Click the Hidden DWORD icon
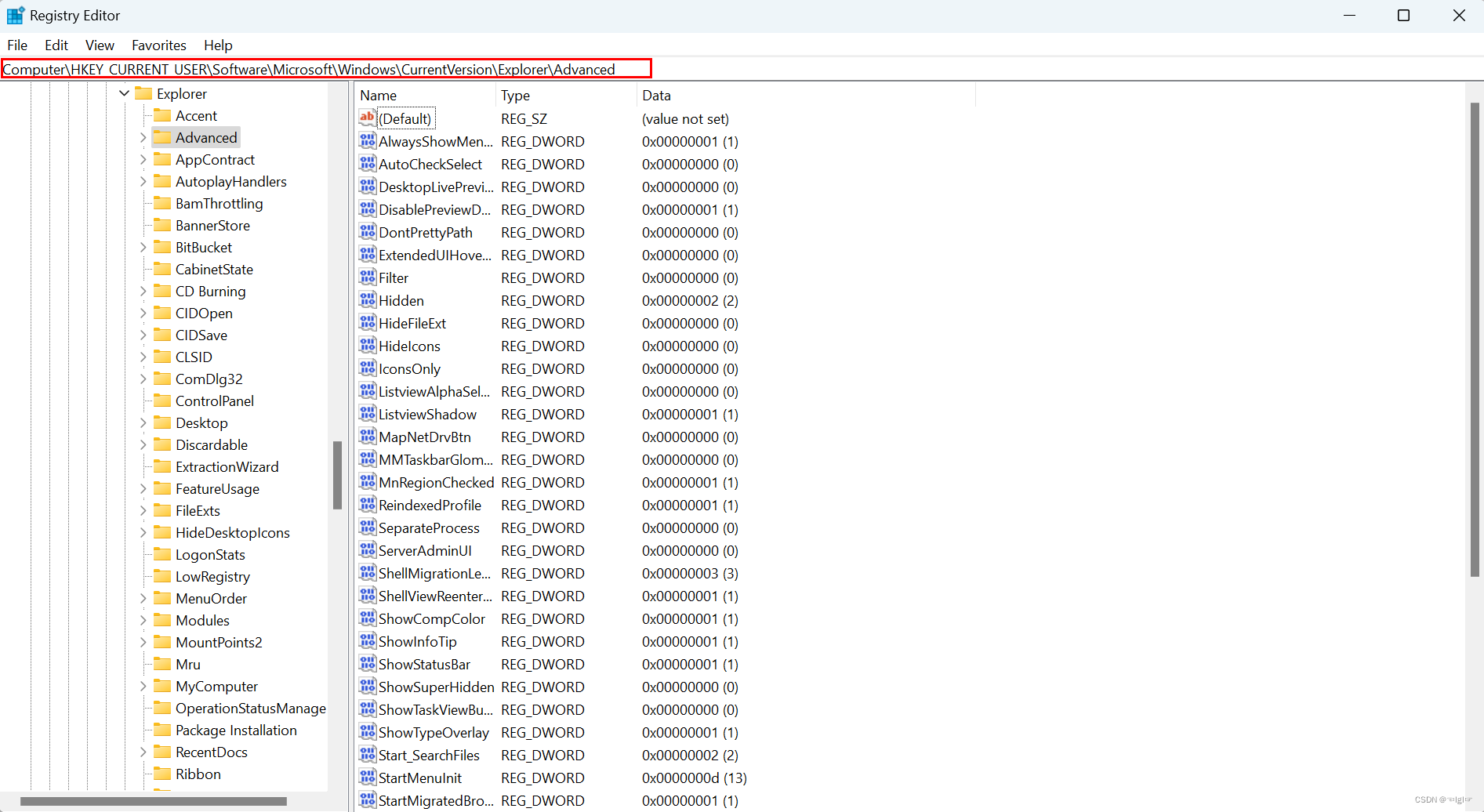 [x=368, y=300]
